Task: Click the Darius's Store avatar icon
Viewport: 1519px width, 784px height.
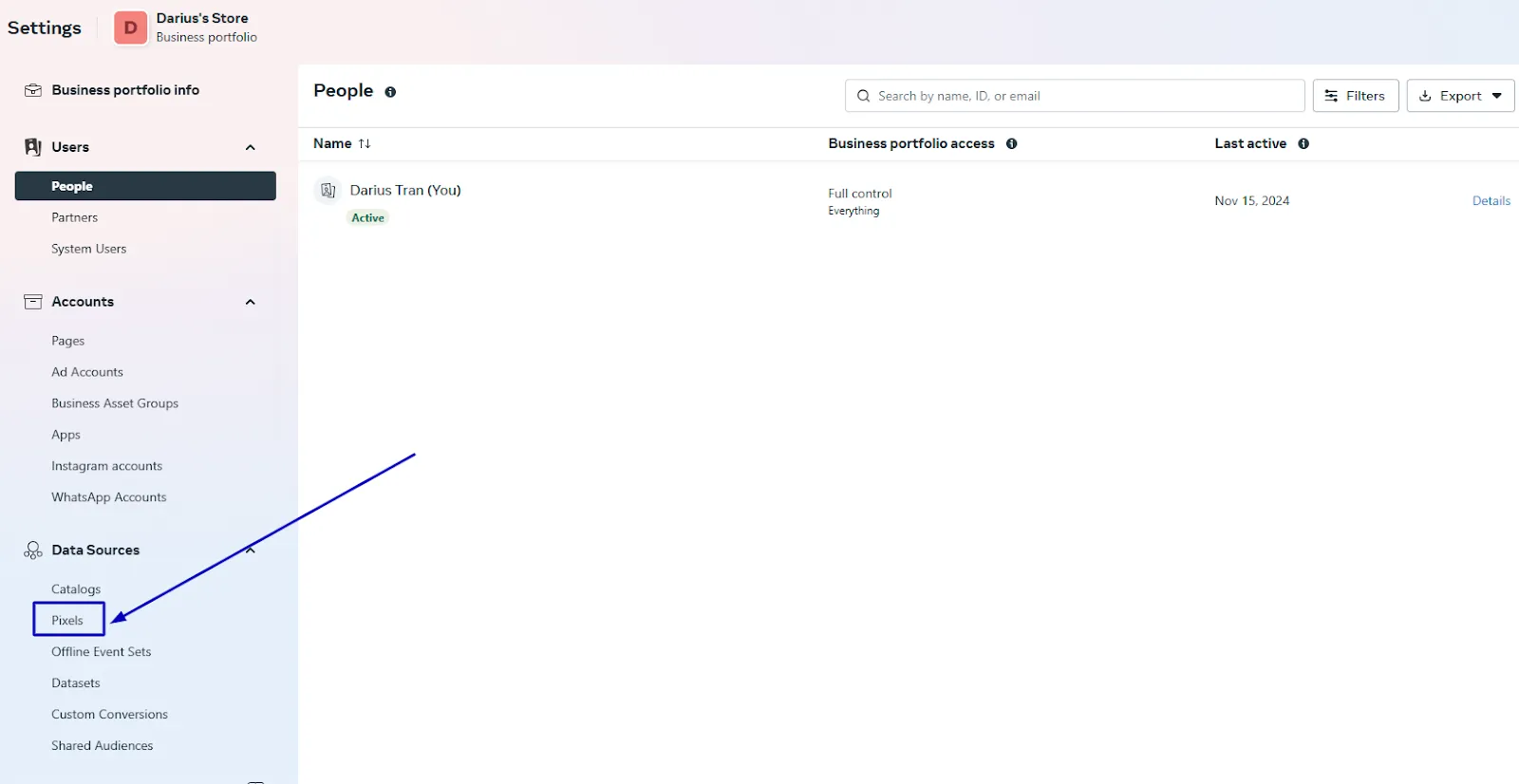Action: click(131, 28)
